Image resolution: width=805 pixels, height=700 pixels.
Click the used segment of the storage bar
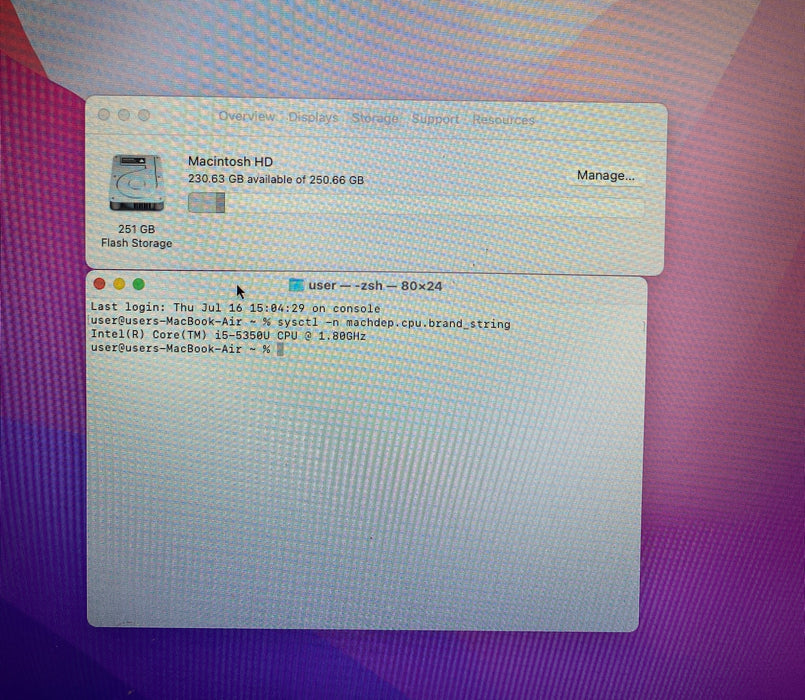click(x=206, y=202)
